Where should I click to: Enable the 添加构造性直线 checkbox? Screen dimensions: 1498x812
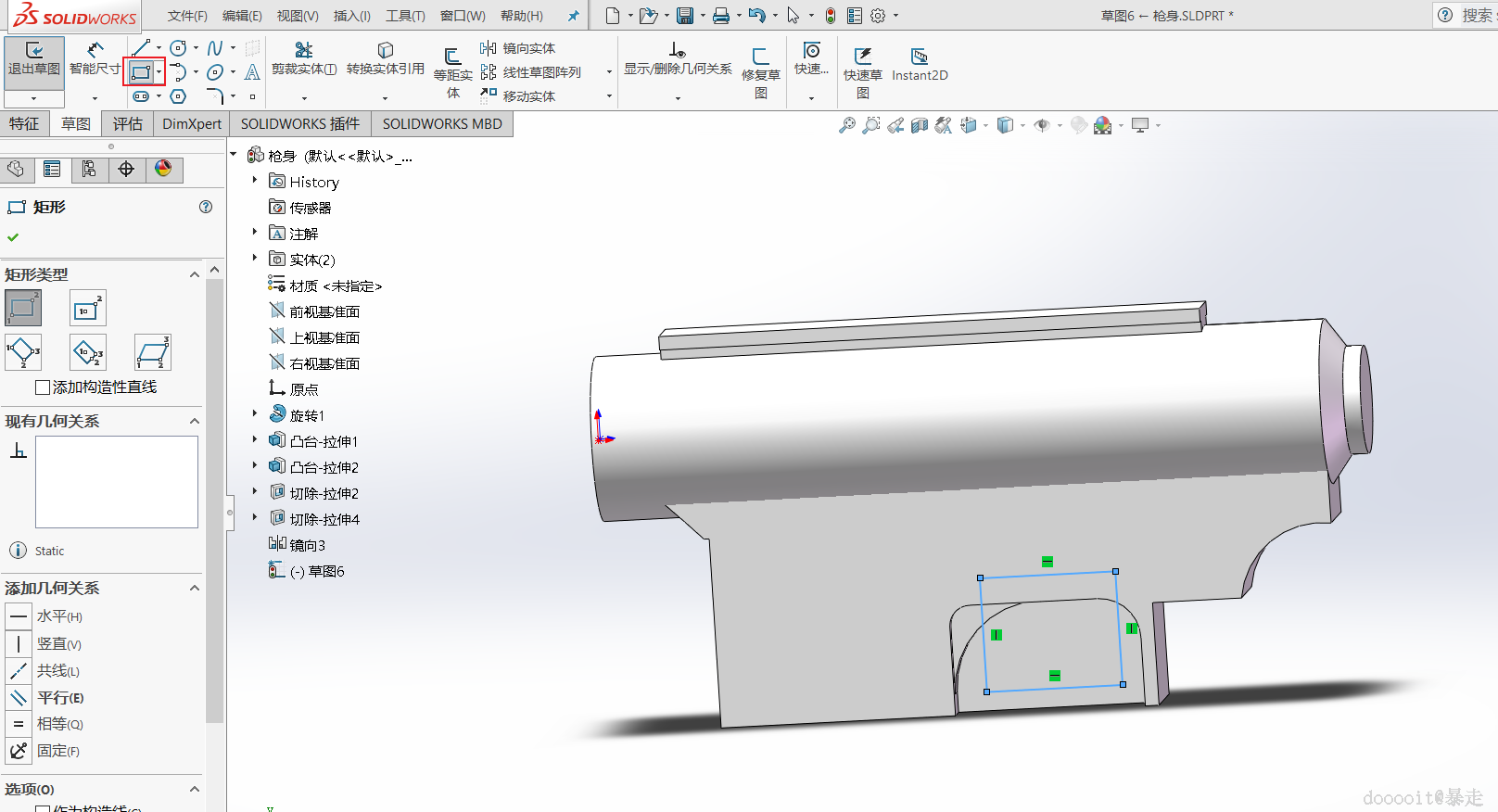point(43,387)
